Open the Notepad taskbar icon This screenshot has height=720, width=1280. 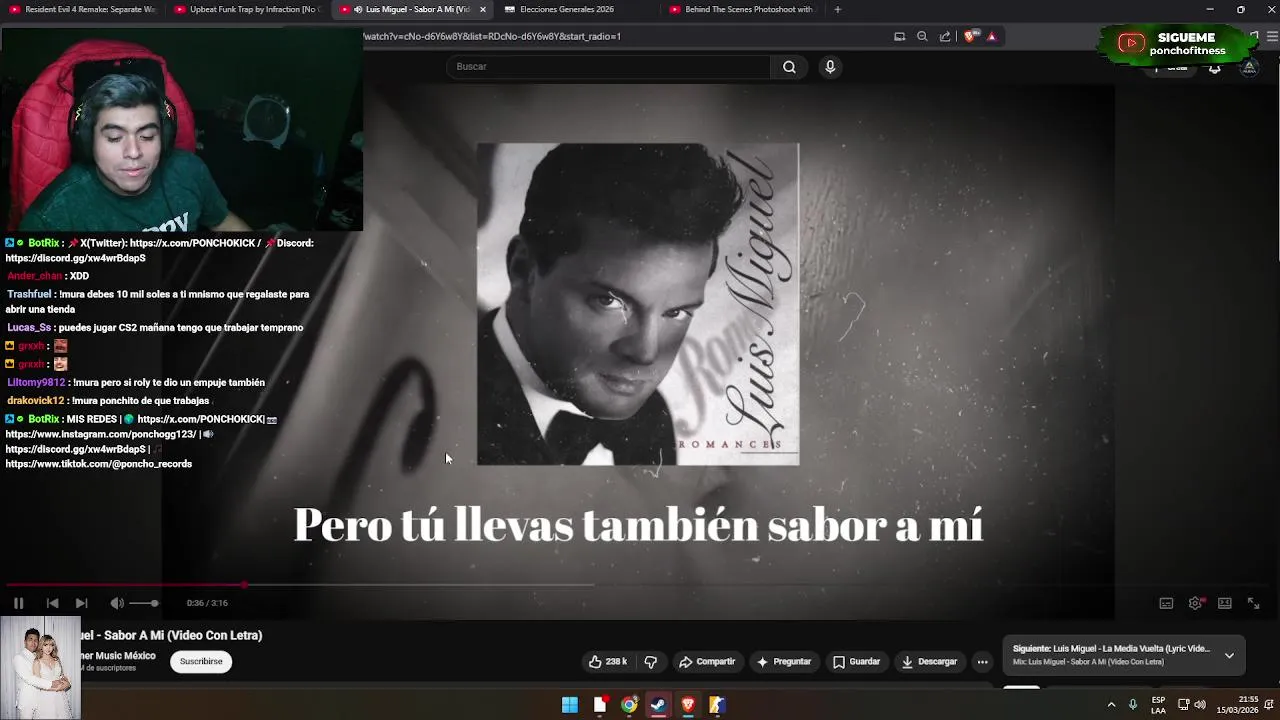[x=600, y=705]
